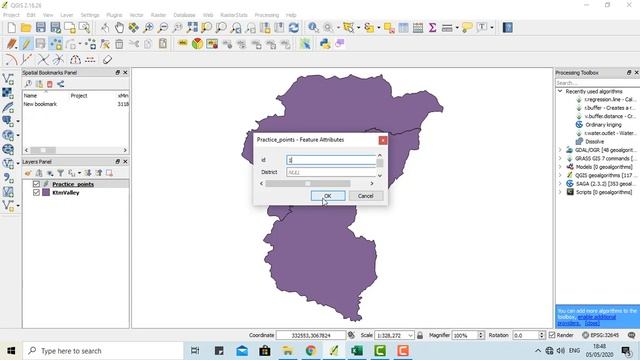This screenshot has width=640, height=360.
Task: Select the Identify Features tool
Action: click(313, 28)
